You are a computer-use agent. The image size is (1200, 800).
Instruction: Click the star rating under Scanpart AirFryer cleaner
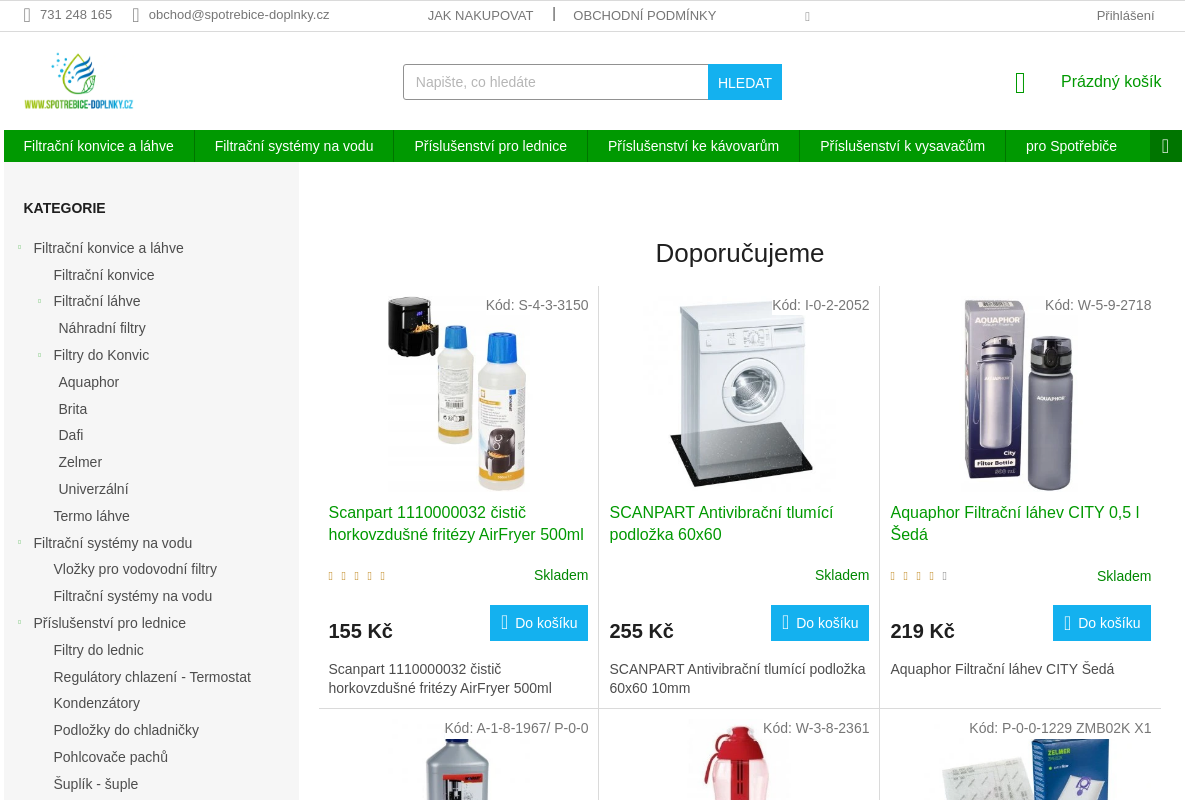pyautogui.click(x=357, y=576)
